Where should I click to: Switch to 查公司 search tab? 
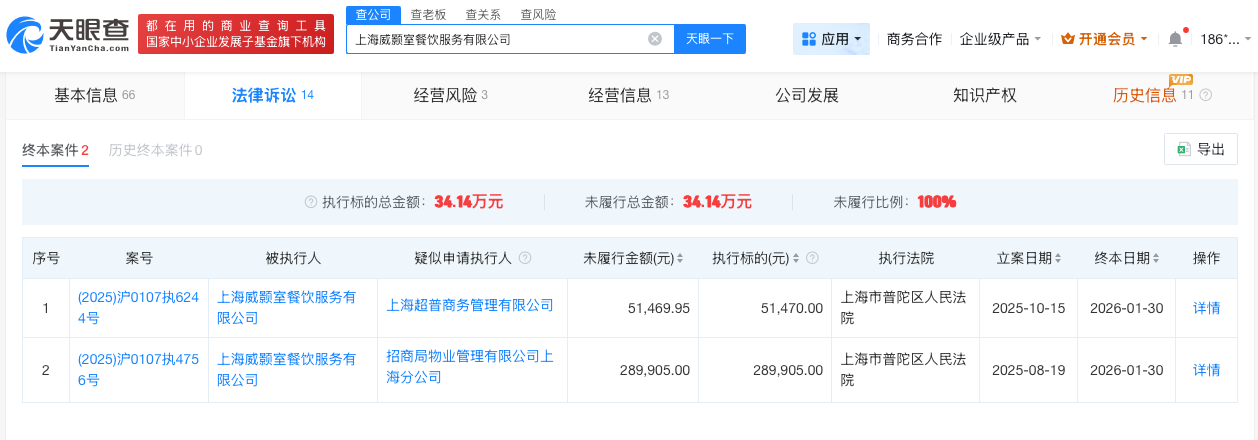(372, 15)
